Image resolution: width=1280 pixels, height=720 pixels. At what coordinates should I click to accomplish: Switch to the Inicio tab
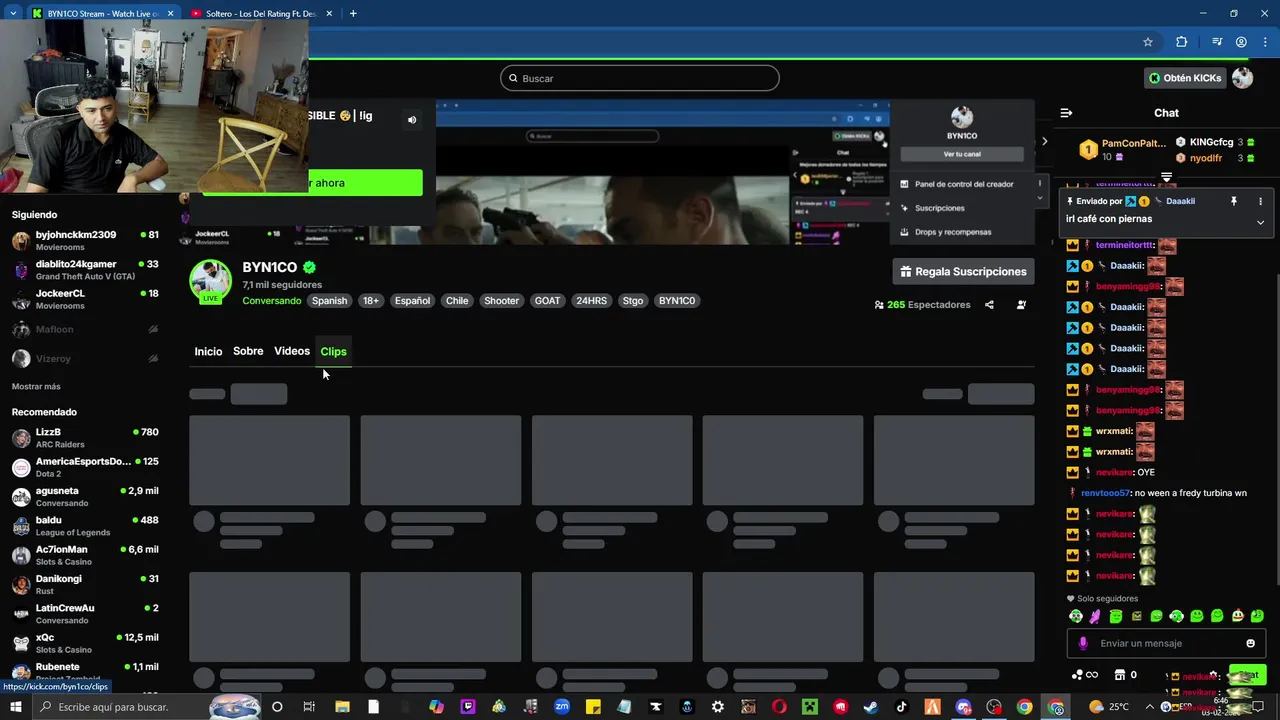click(208, 351)
